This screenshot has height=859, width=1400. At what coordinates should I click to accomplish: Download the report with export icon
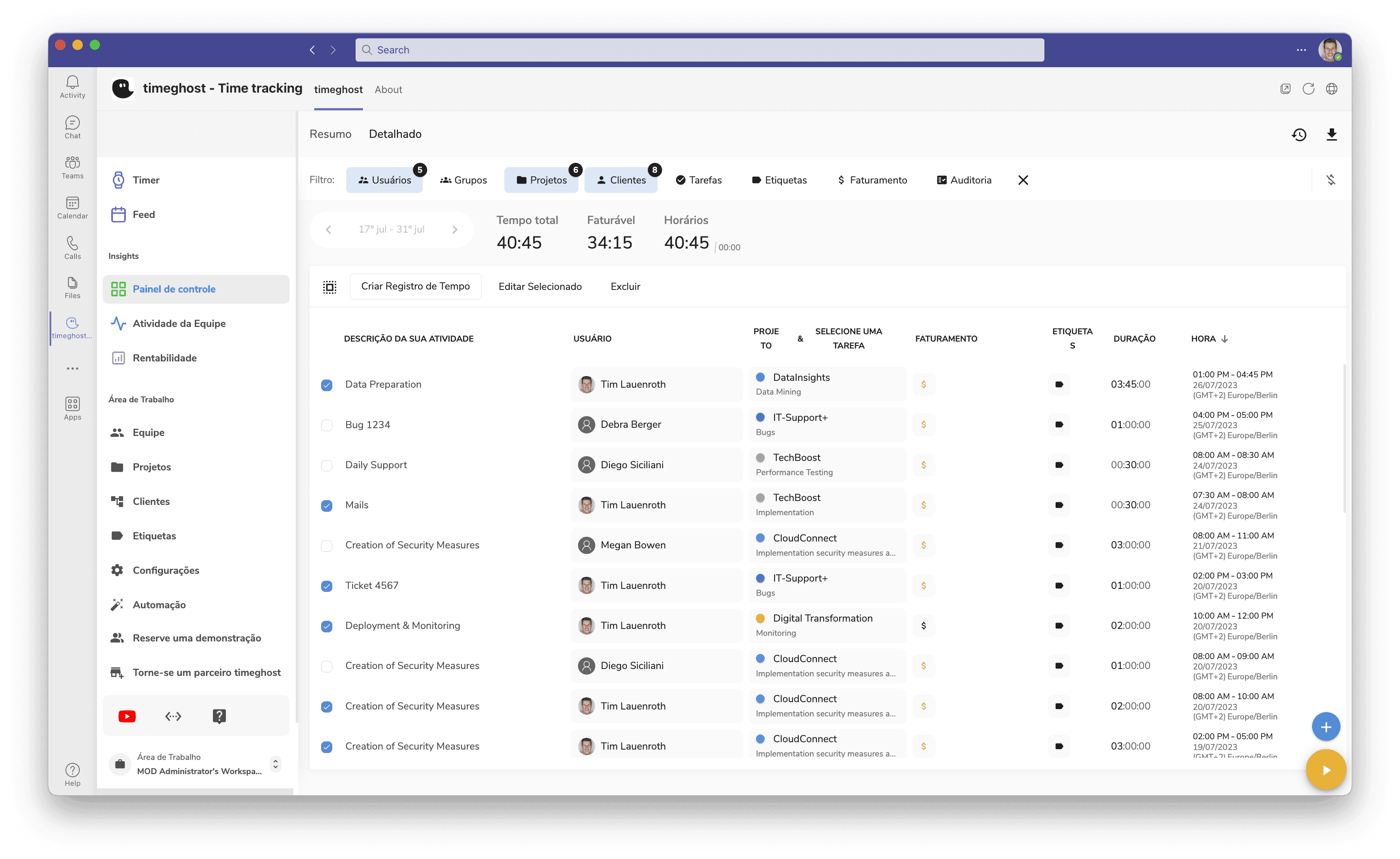1332,135
